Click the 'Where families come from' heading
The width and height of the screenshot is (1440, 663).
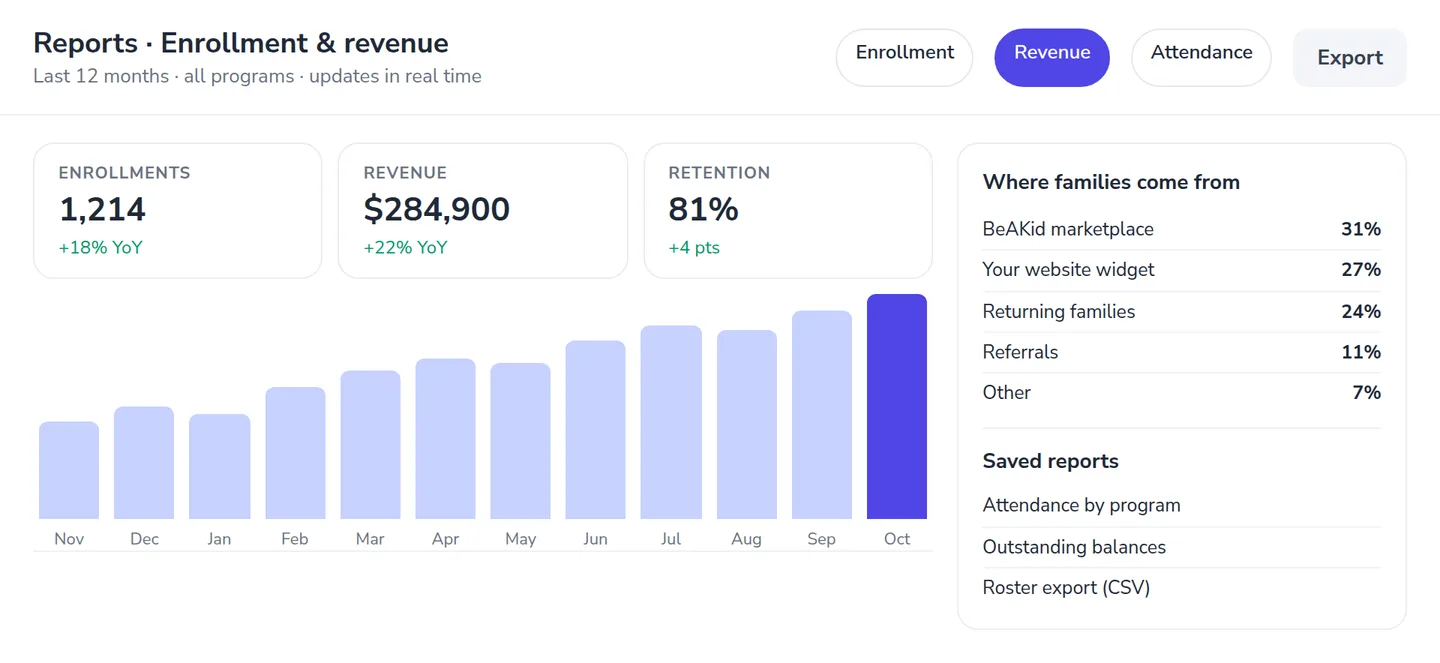tap(1111, 182)
